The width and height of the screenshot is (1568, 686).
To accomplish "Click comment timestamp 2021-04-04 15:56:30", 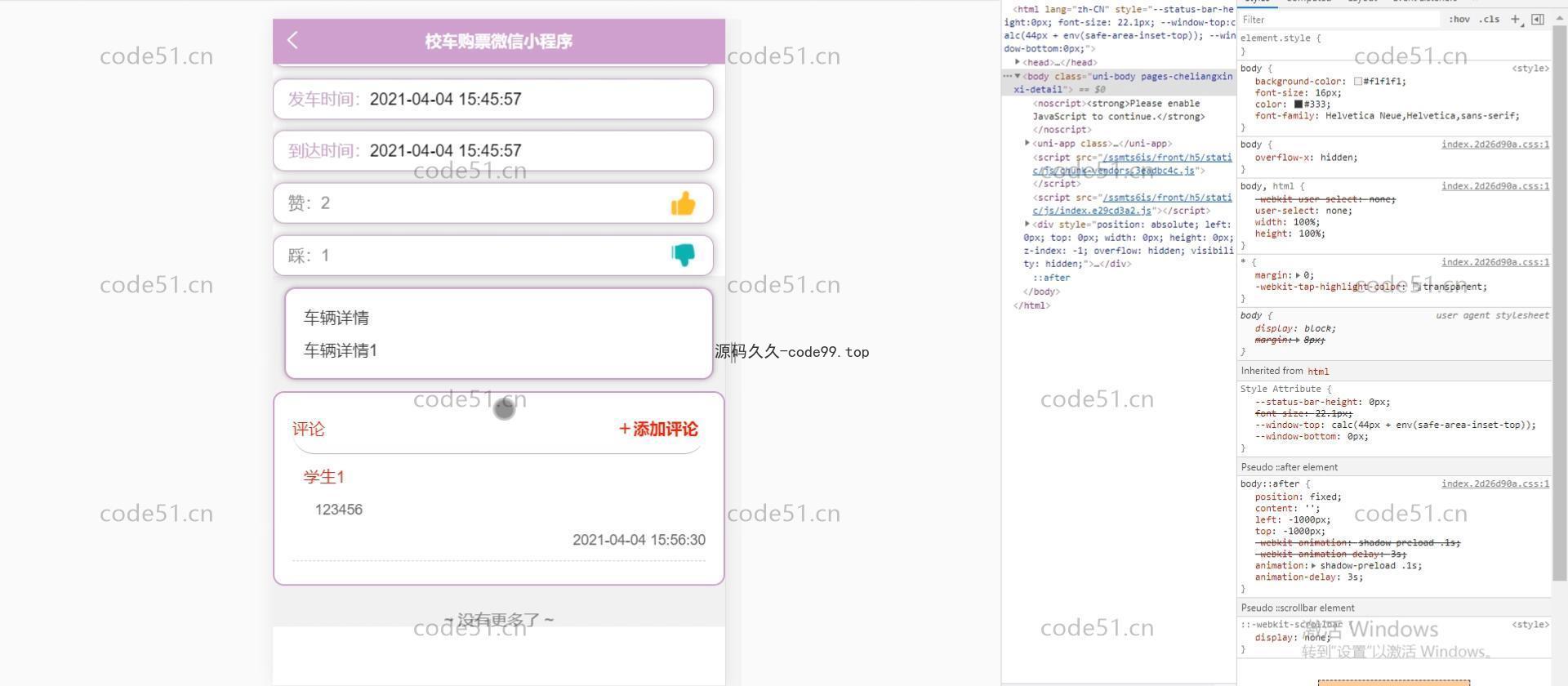I will tap(639, 540).
